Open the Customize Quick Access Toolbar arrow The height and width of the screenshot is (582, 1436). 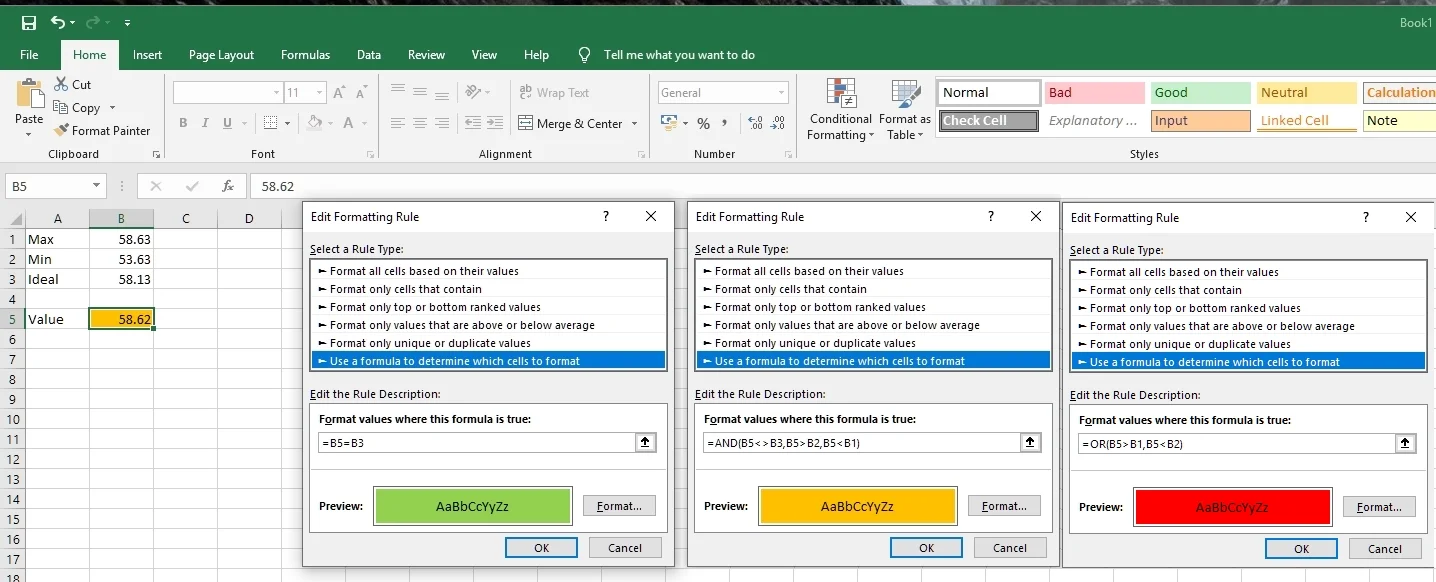coord(128,22)
